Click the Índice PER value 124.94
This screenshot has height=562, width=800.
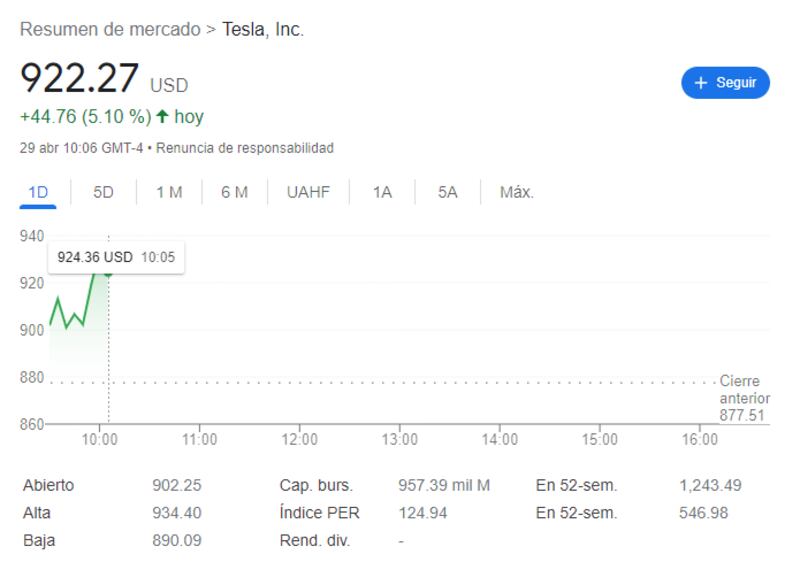422,513
